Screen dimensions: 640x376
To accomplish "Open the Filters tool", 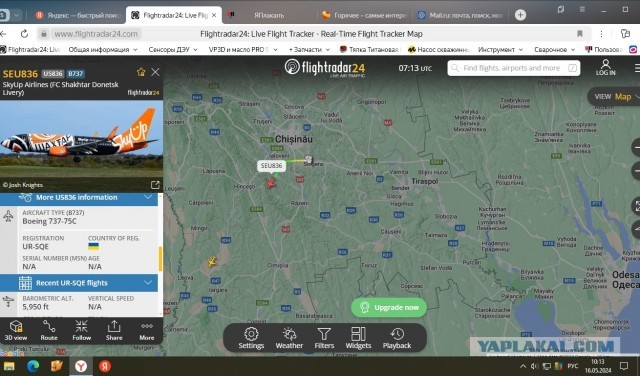I will [324, 338].
